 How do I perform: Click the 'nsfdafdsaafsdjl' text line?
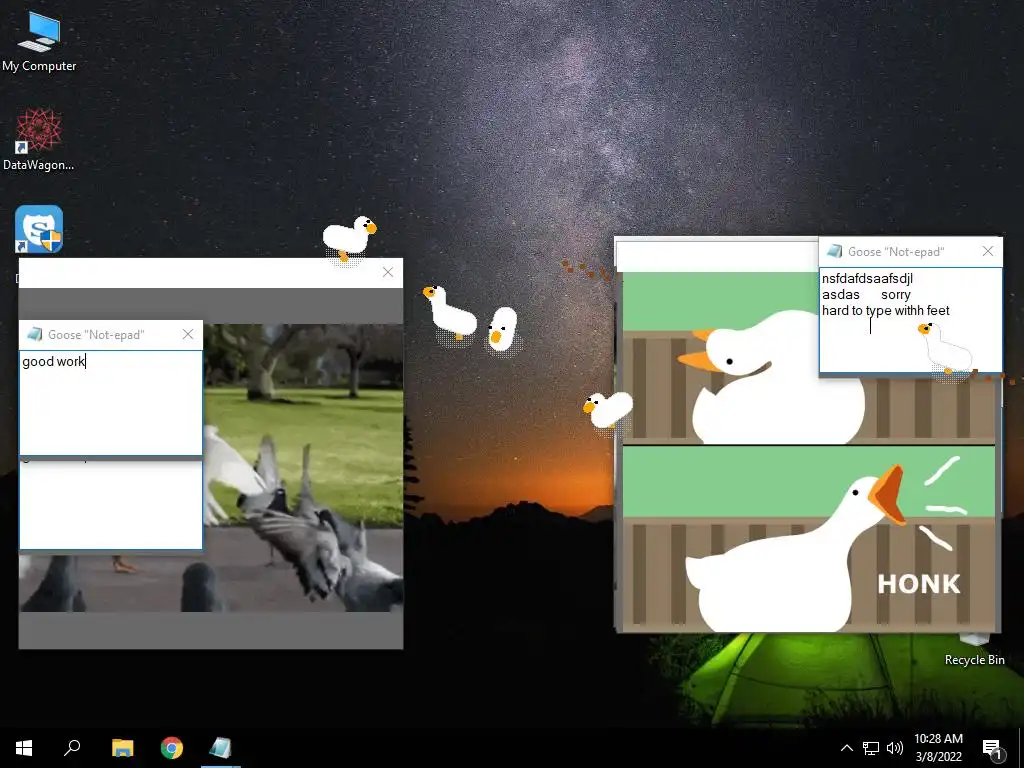[x=867, y=279]
